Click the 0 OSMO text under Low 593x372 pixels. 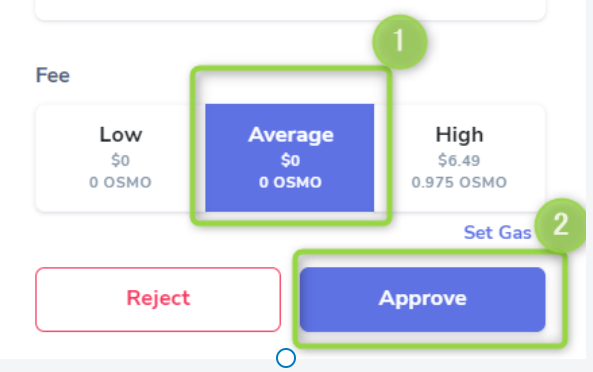[120, 183]
